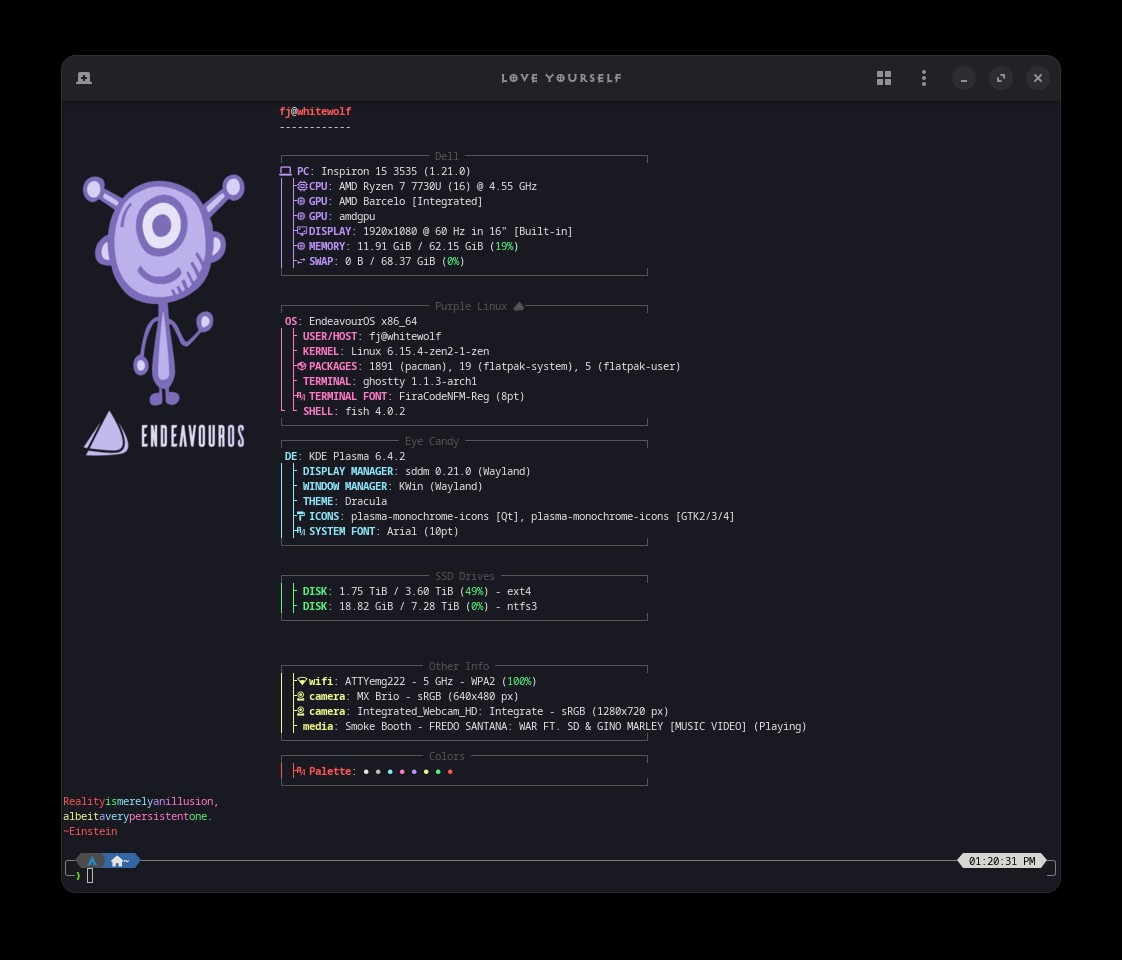Pick the white palette dot
This screenshot has width=1122, height=960.
coord(366,772)
